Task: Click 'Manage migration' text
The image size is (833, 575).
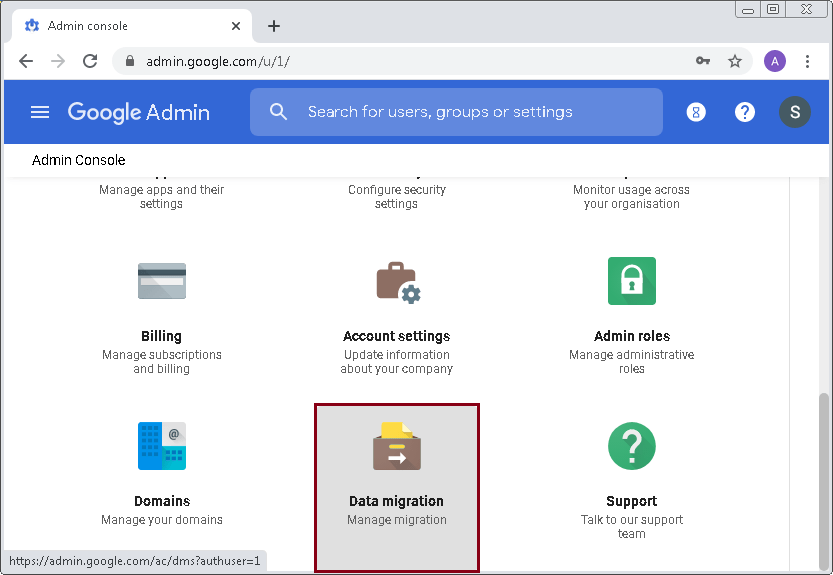Action: tap(397, 520)
